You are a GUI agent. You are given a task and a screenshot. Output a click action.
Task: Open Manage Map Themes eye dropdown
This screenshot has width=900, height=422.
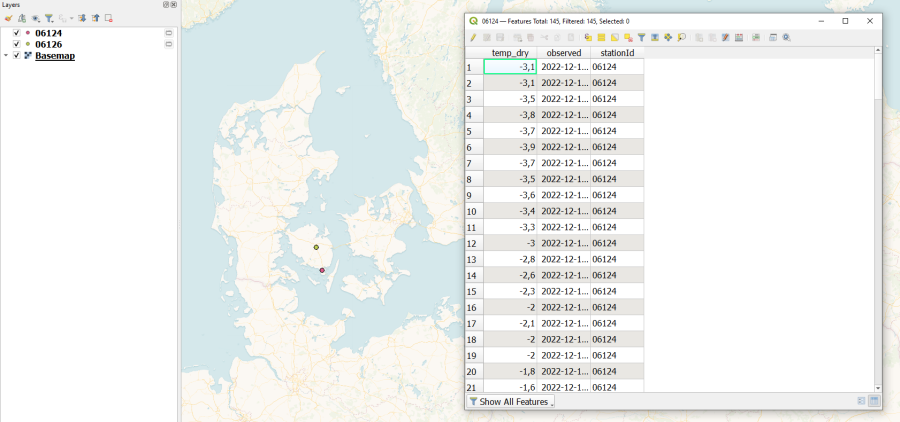(36, 18)
